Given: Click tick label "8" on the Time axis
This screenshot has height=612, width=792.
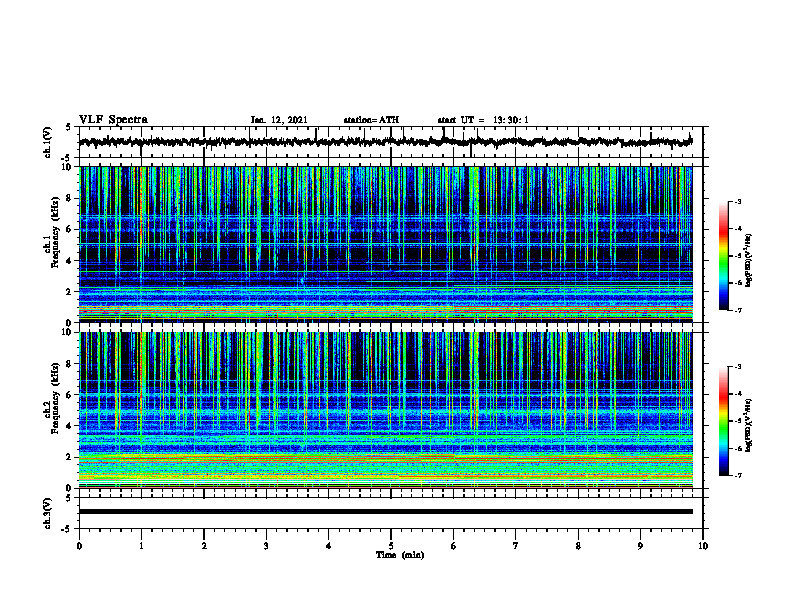Looking at the screenshot, I should [578, 546].
